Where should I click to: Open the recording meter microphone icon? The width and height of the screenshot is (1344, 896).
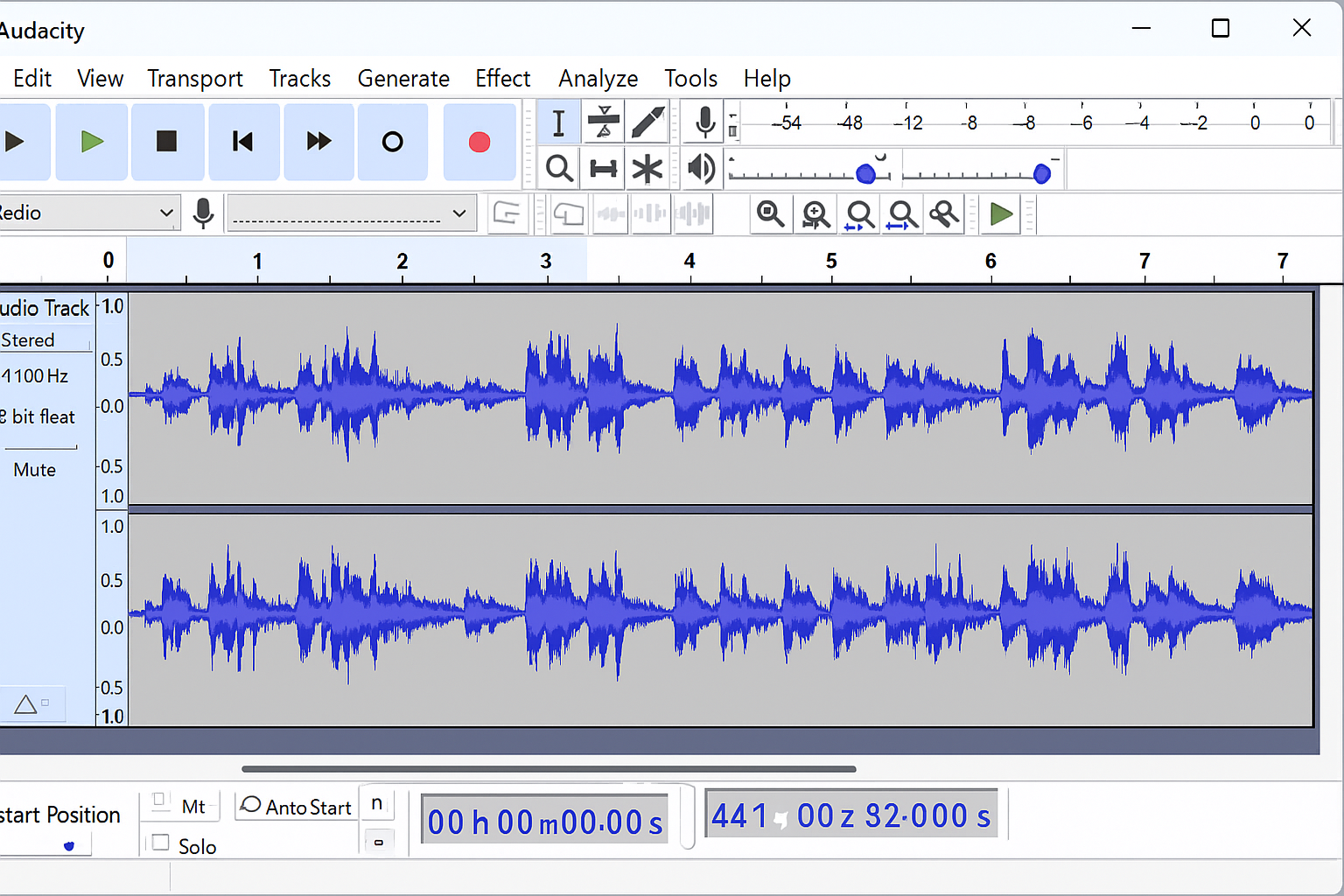[705, 122]
